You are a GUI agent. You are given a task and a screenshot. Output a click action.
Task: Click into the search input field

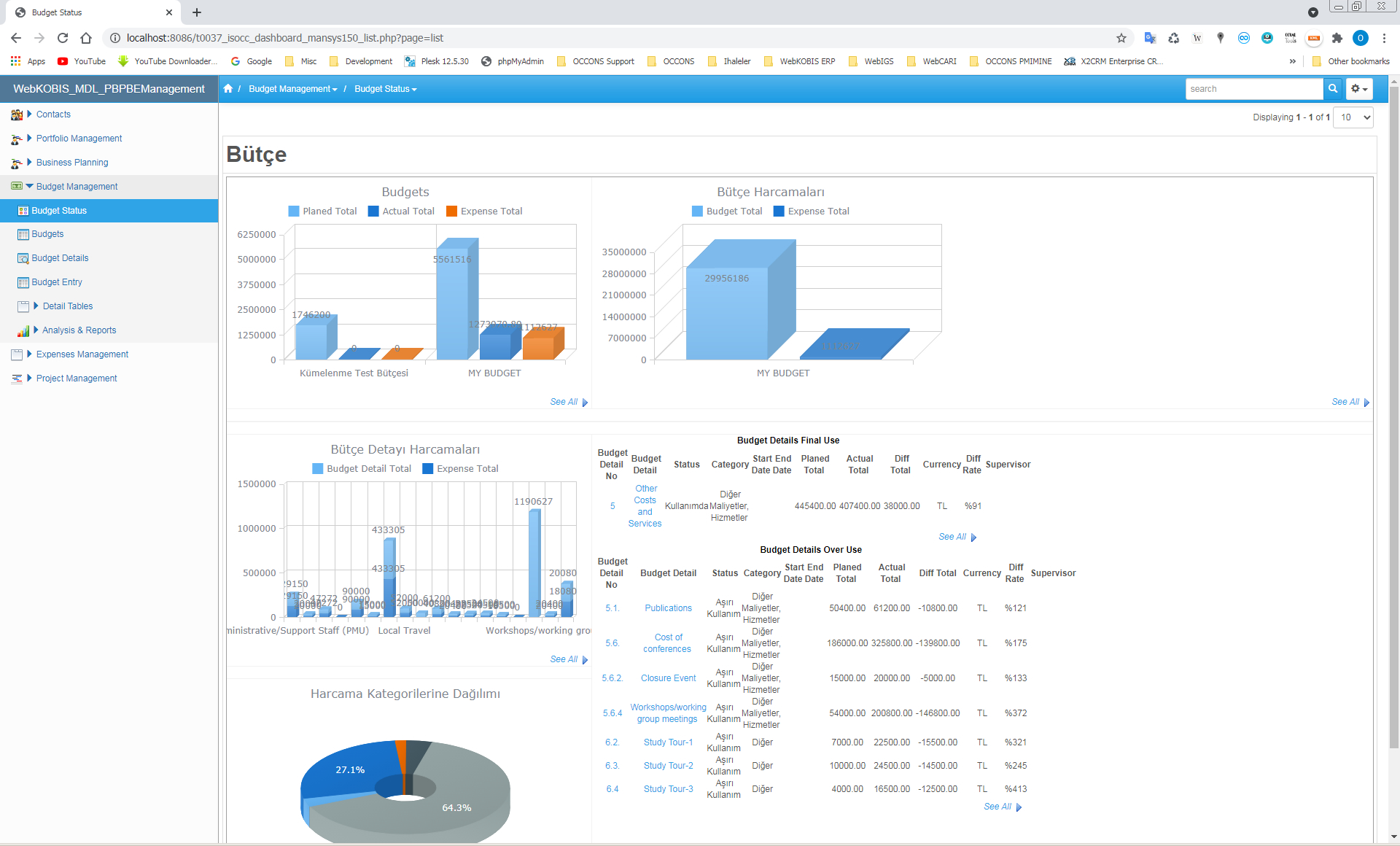1254,89
